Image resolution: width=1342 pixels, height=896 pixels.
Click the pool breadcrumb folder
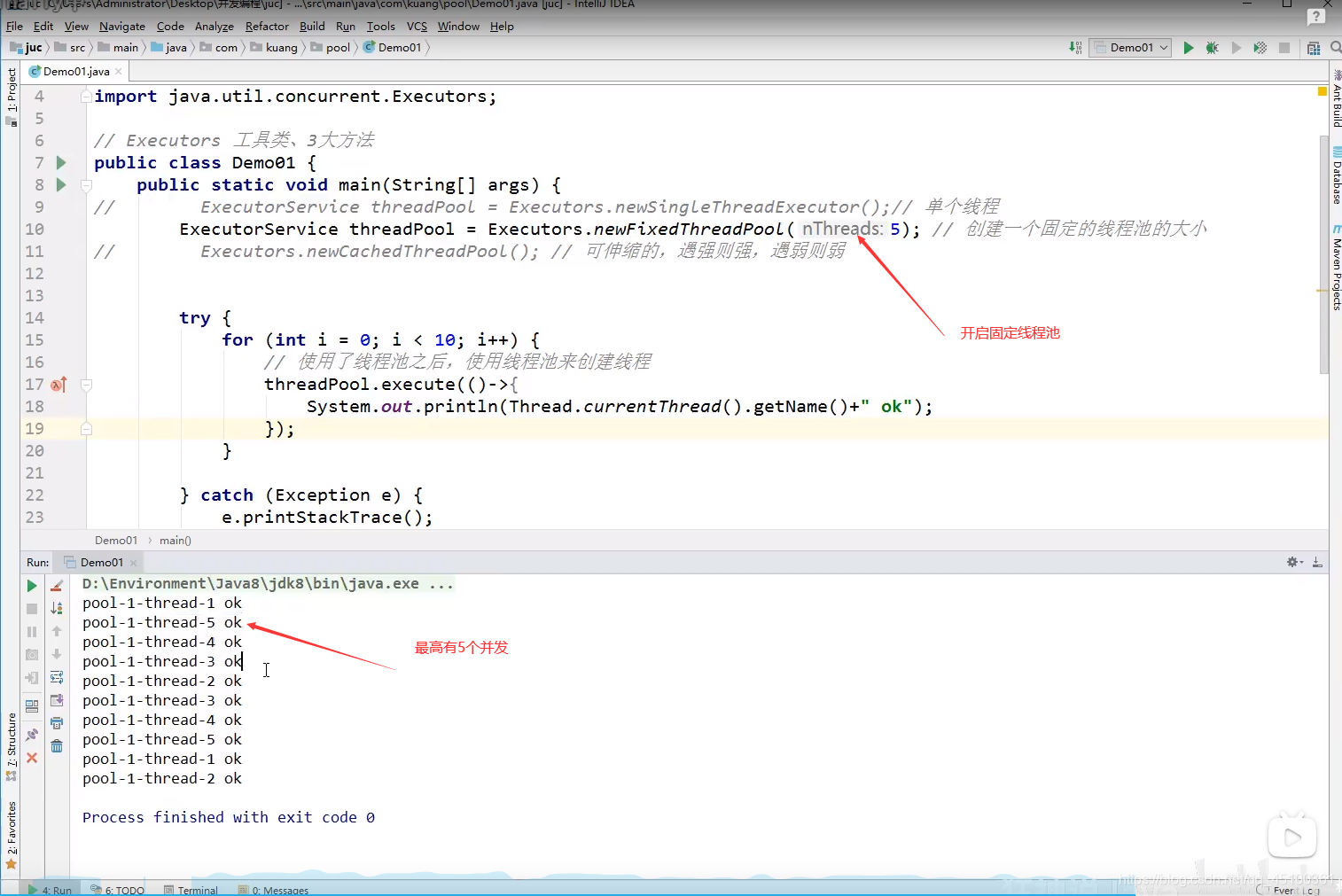point(331,48)
